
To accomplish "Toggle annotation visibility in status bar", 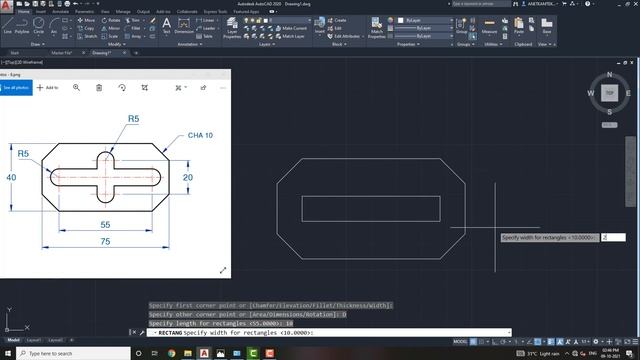I will coord(560,342).
